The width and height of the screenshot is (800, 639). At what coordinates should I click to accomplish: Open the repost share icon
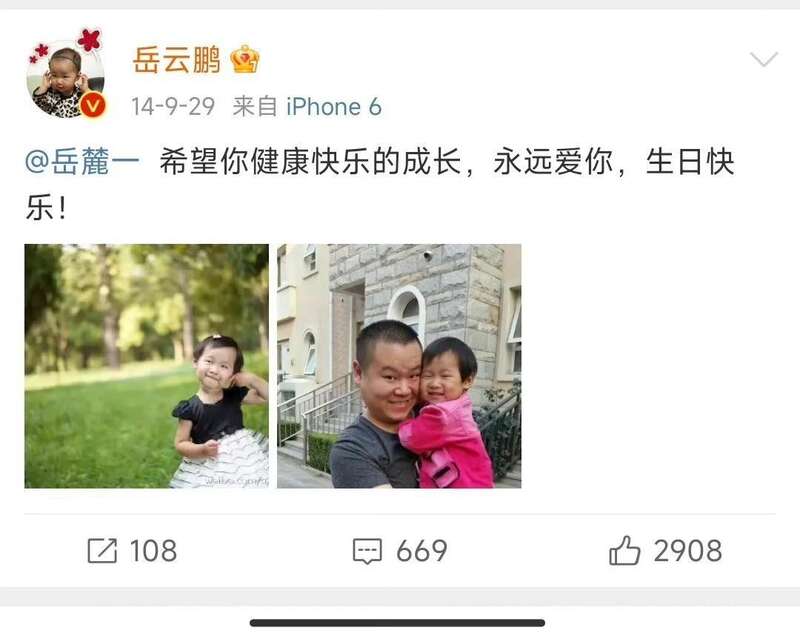(102, 551)
